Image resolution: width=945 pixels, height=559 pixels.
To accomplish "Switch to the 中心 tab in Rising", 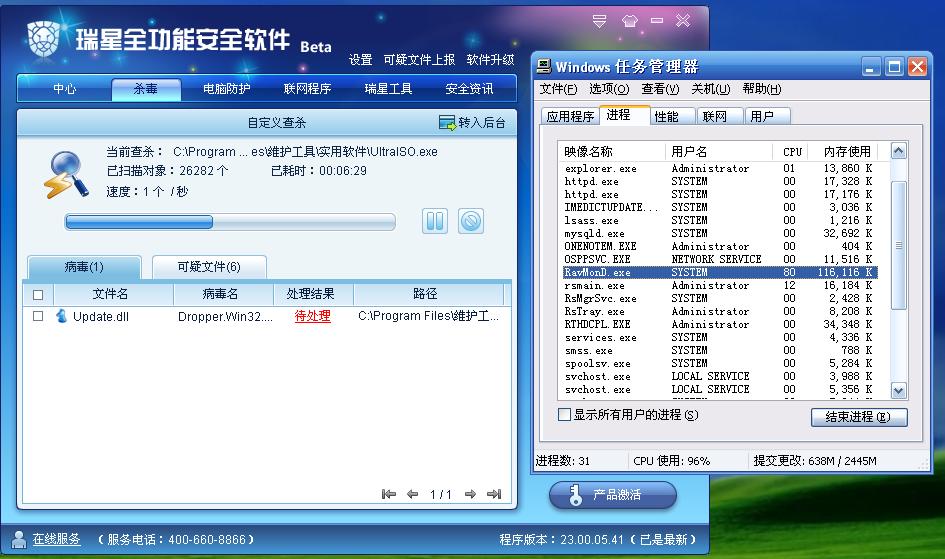I will [64, 89].
